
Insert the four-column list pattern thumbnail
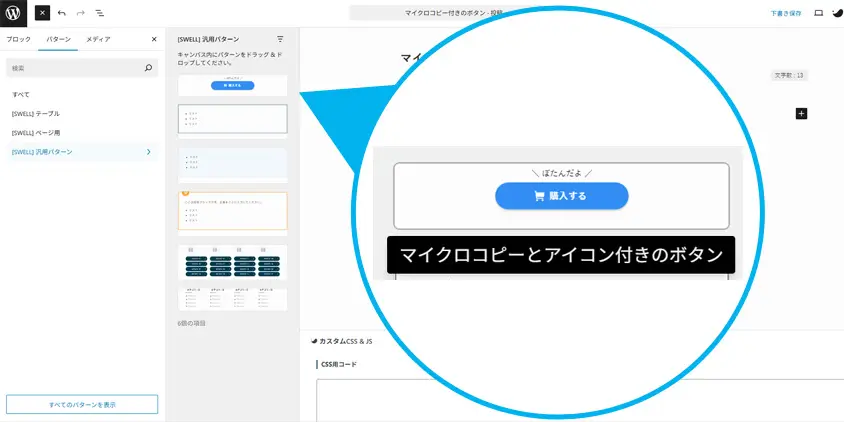[x=233, y=299]
